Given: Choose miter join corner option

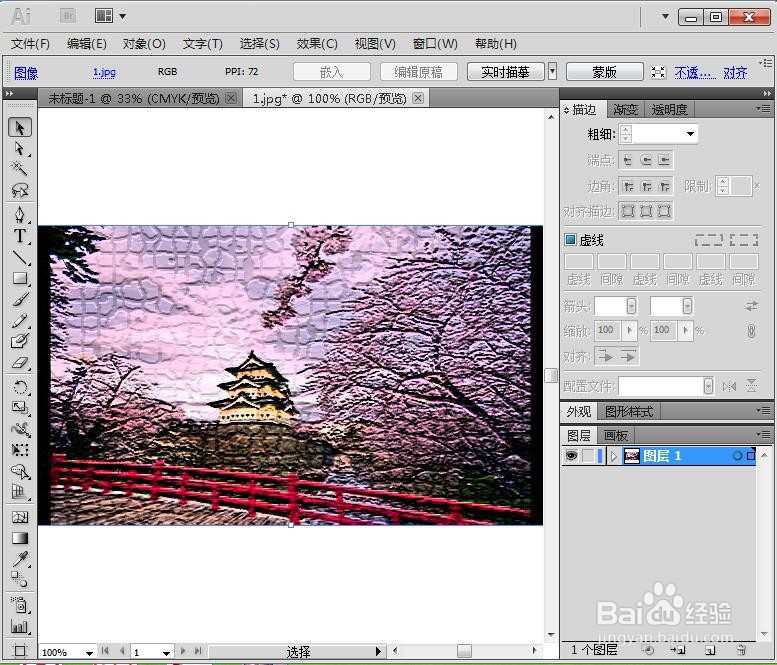Looking at the screenshot, I should coord(628,186).
